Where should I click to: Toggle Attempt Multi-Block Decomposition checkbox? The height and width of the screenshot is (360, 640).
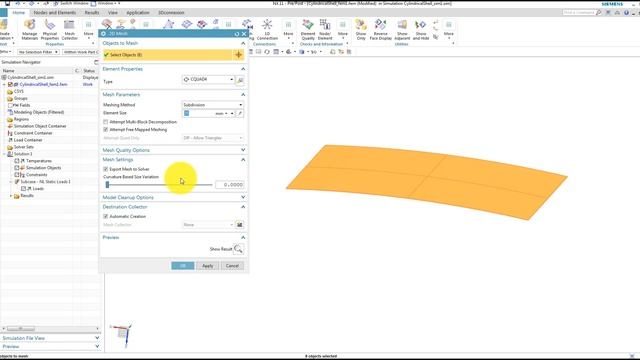tap(106, 122)
